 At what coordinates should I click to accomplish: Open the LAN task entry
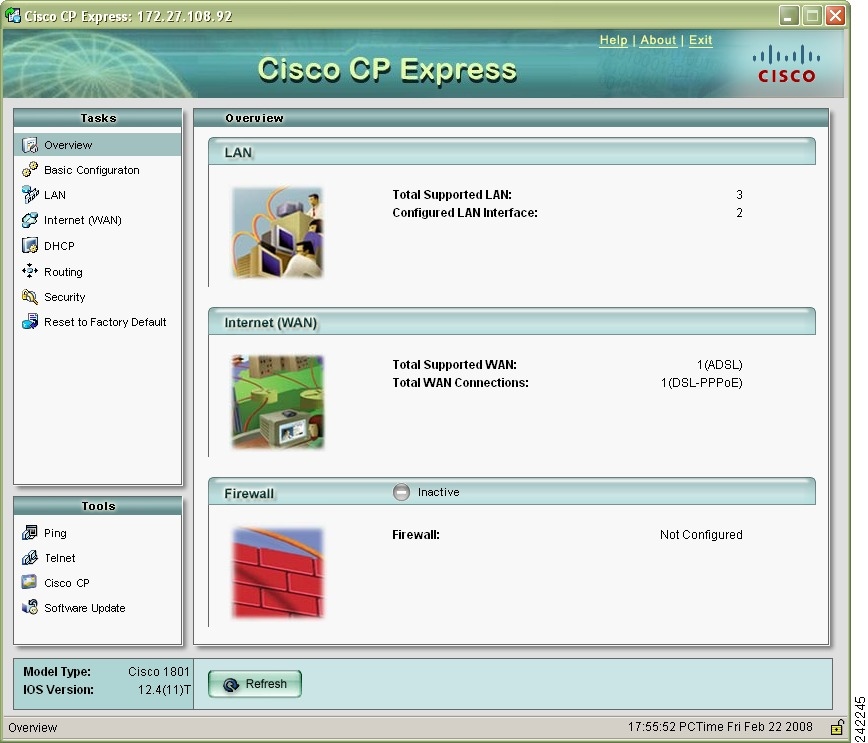coord(55,195)
